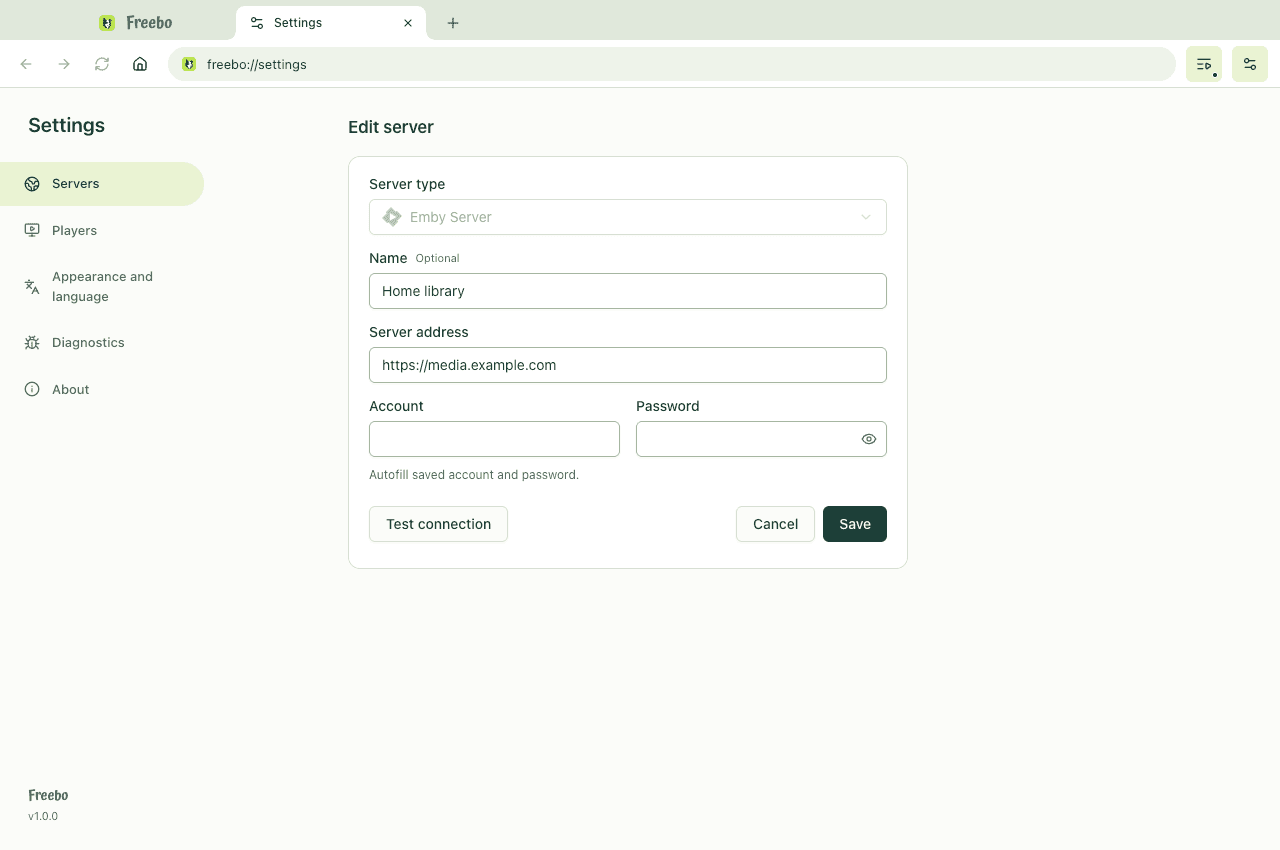Screen dimensions: 1280x850
Task: Click the Freebo icon in address bar
Action: pos(189,64)
